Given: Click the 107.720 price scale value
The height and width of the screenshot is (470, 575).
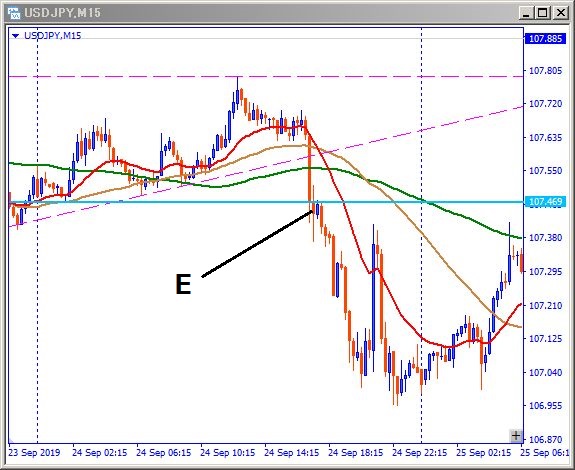Looking at the screenshot, I should (x=545, y=104).
